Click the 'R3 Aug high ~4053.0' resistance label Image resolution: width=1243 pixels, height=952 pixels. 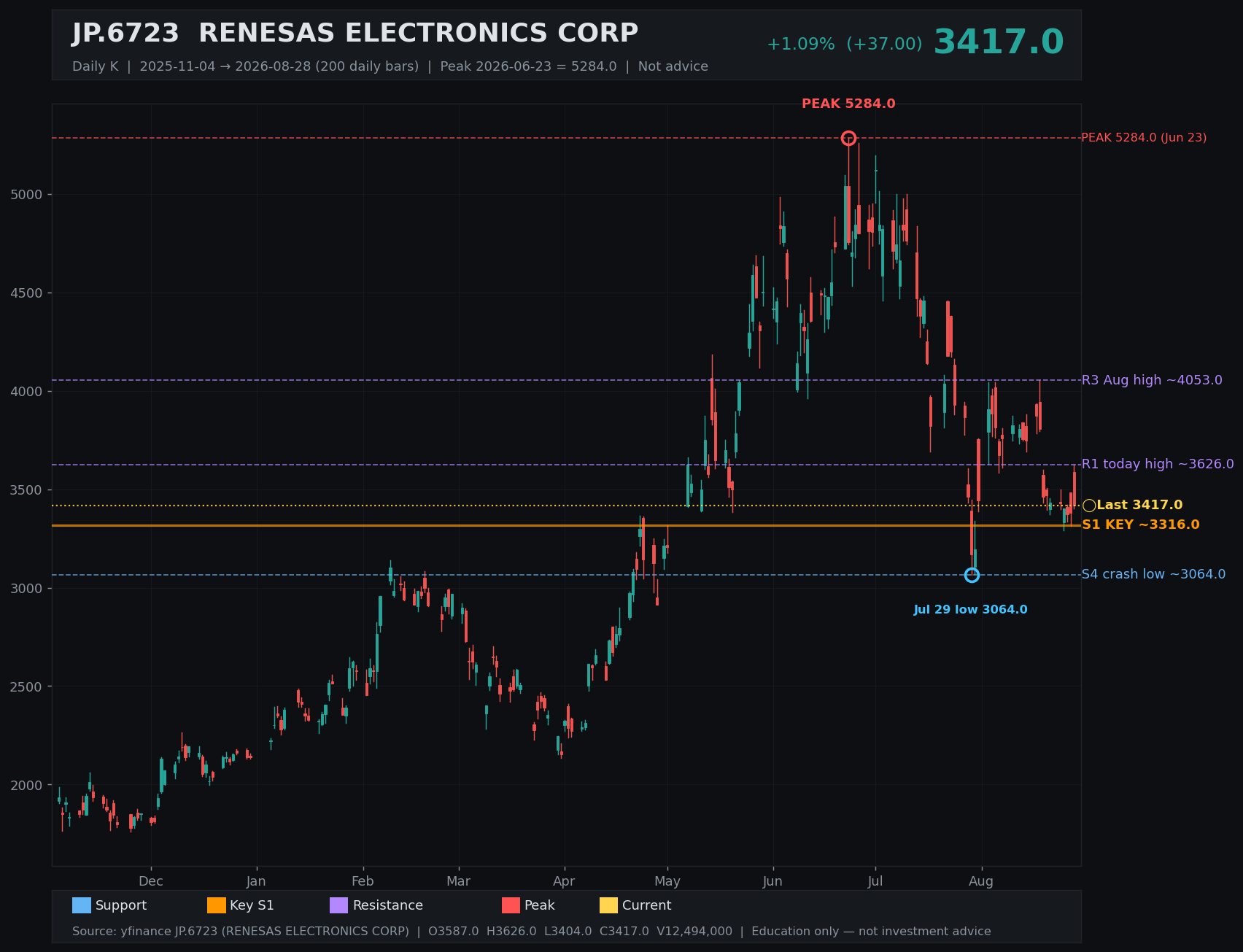coord(1152,380)
